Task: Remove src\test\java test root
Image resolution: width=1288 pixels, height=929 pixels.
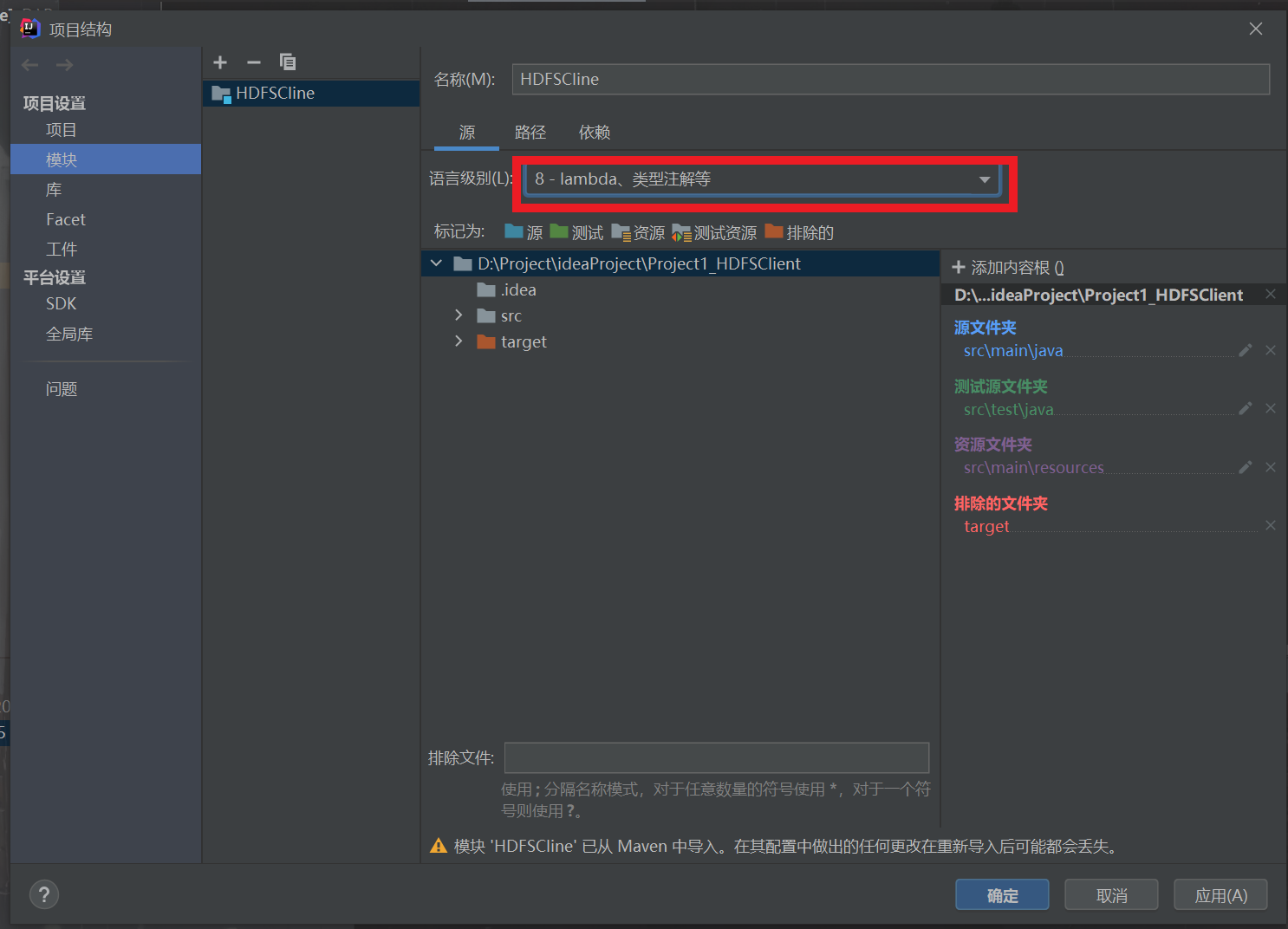Action: tap(1271, 408)
